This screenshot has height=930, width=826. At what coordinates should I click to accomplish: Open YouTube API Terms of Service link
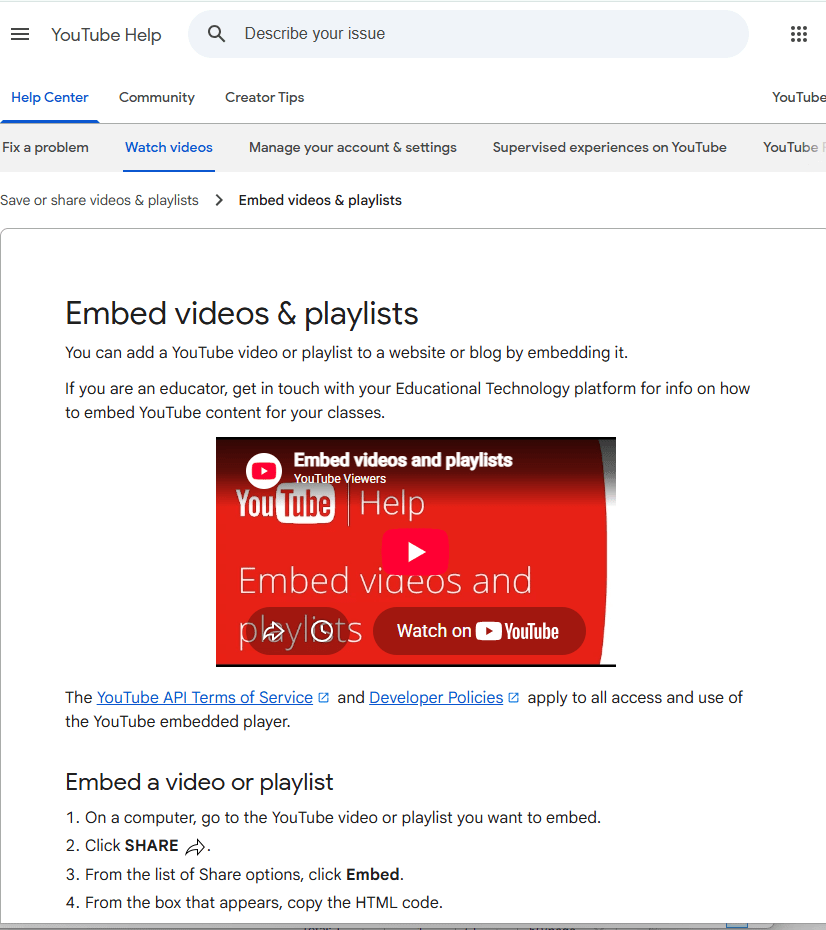pyautogui.click(x=205, y=698)
